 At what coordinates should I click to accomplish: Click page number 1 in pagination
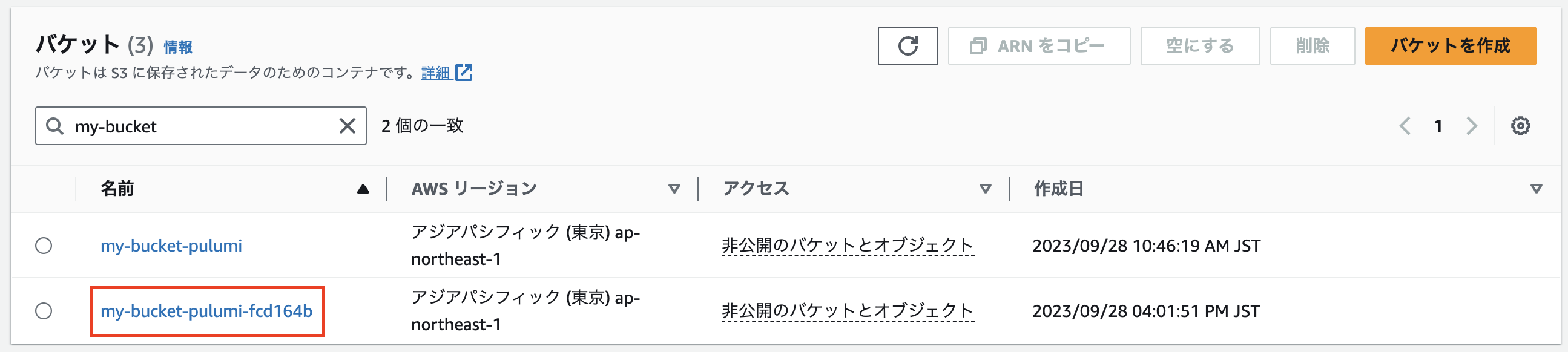1438,126
